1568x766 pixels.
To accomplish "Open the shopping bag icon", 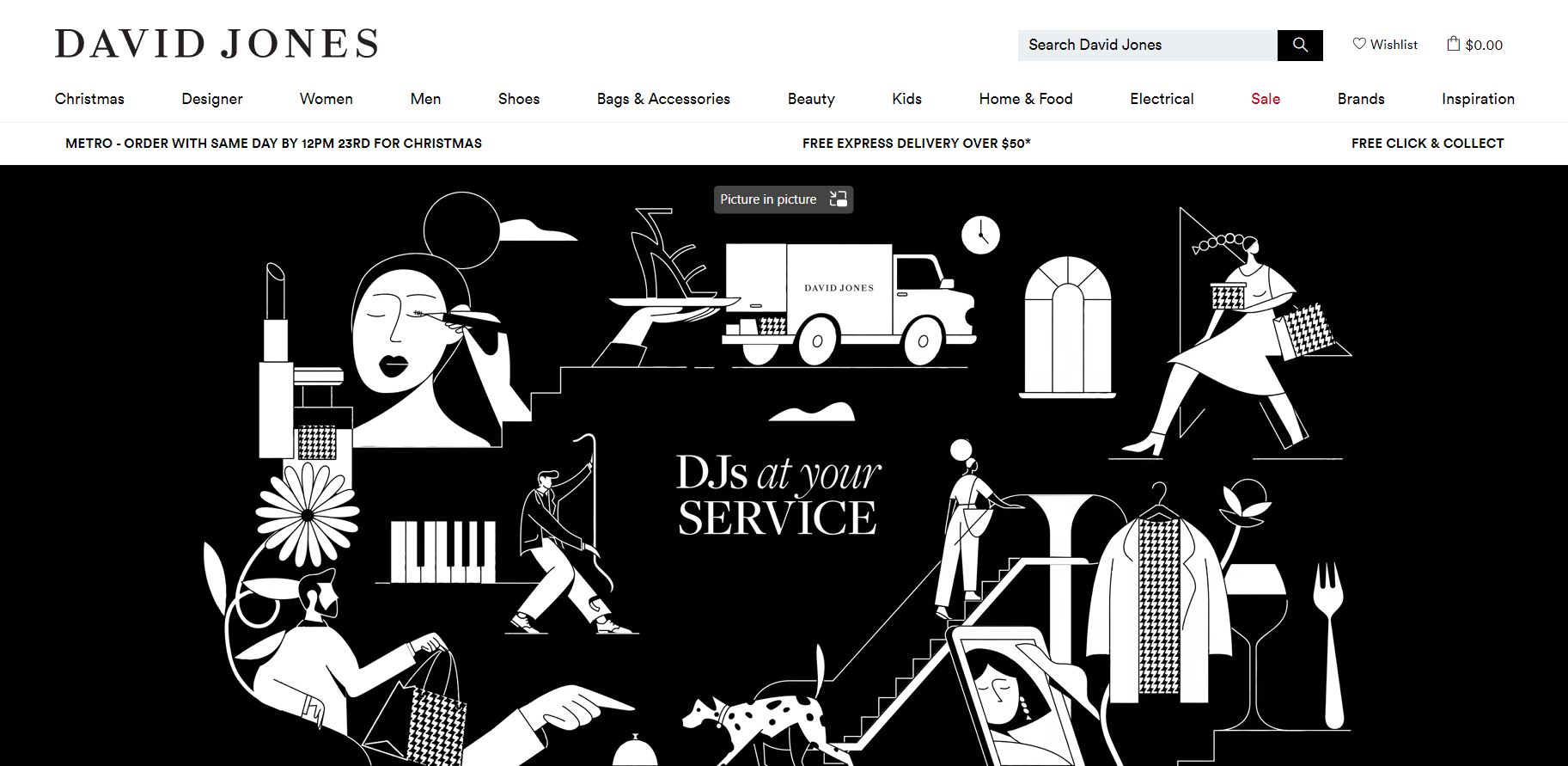I will (x=1453, y=43).
